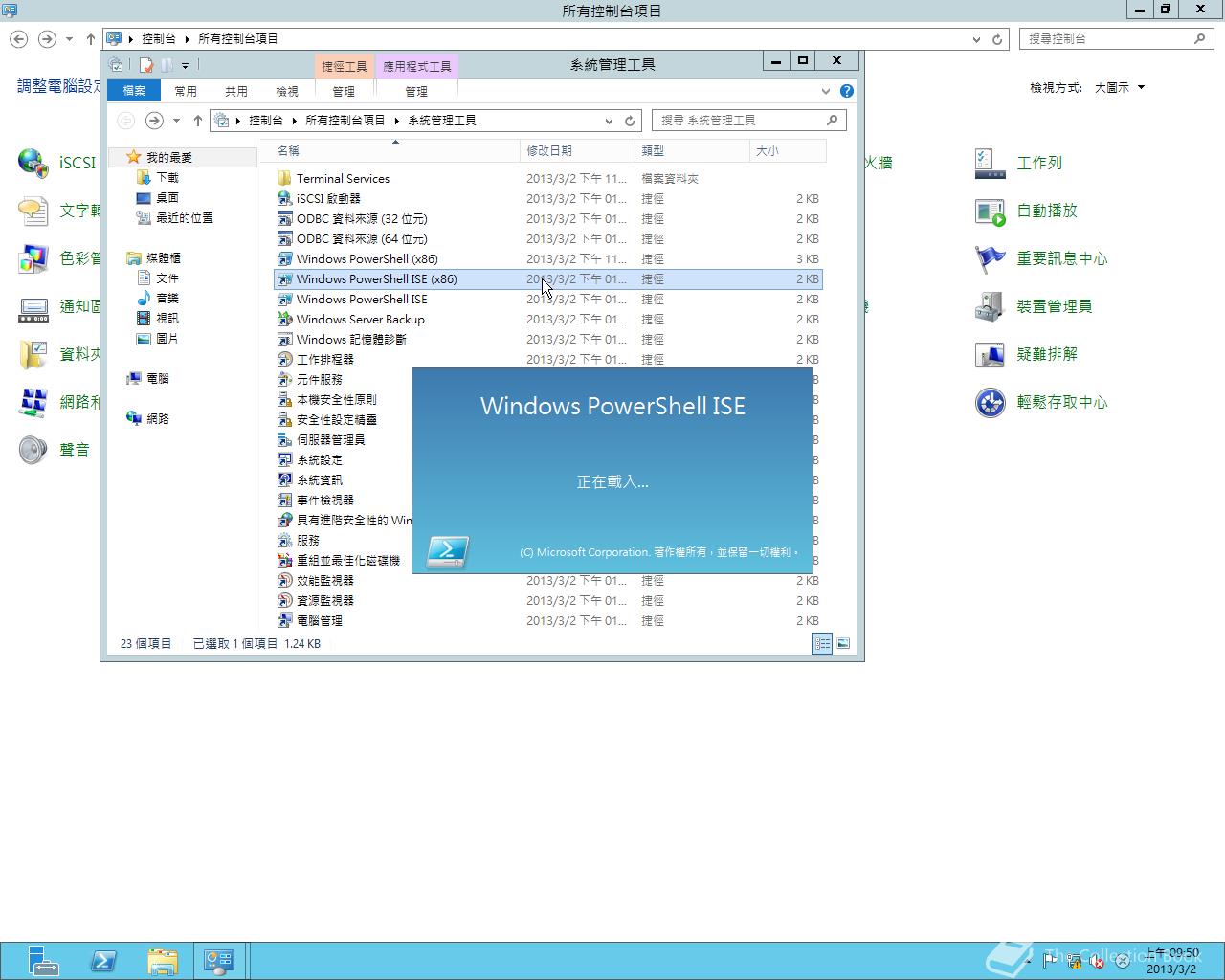Click Explorer help question mark icon
Image resolution: width=1225 pixels, height=980 pixels.
[846, 91]
